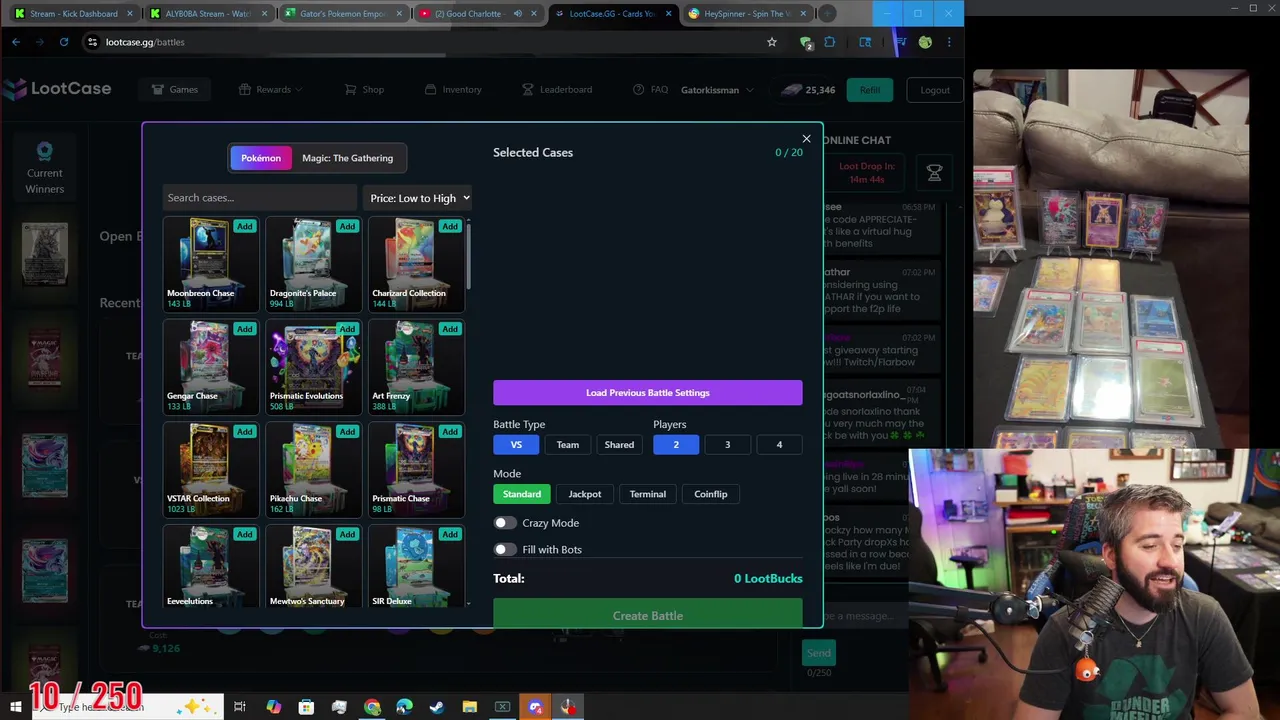Add the Prismatic Evolutions case
Image resolution: width=1280 pixels, height=720 pixels.
tap(347, 329)
